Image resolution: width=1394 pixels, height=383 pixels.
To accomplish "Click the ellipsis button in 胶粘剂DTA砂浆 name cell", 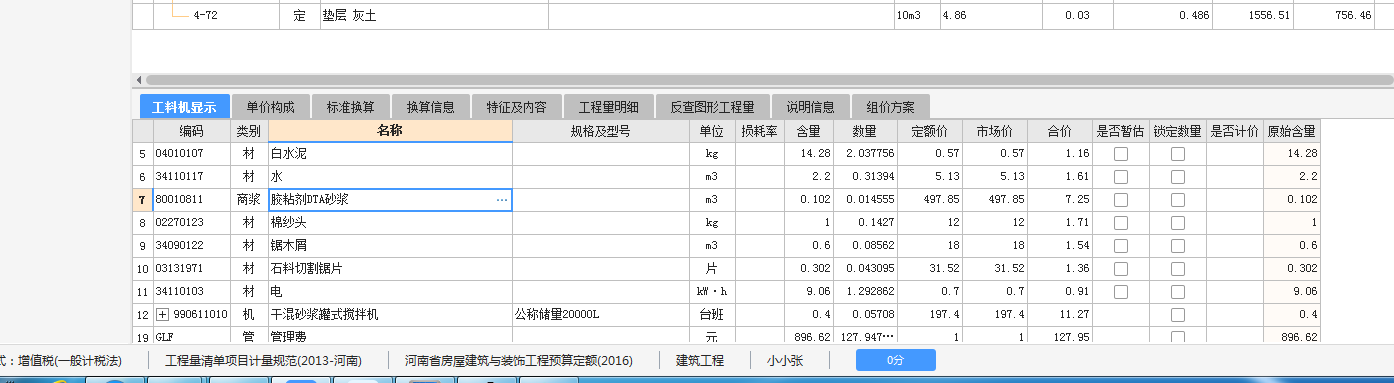I will [502, 200].
